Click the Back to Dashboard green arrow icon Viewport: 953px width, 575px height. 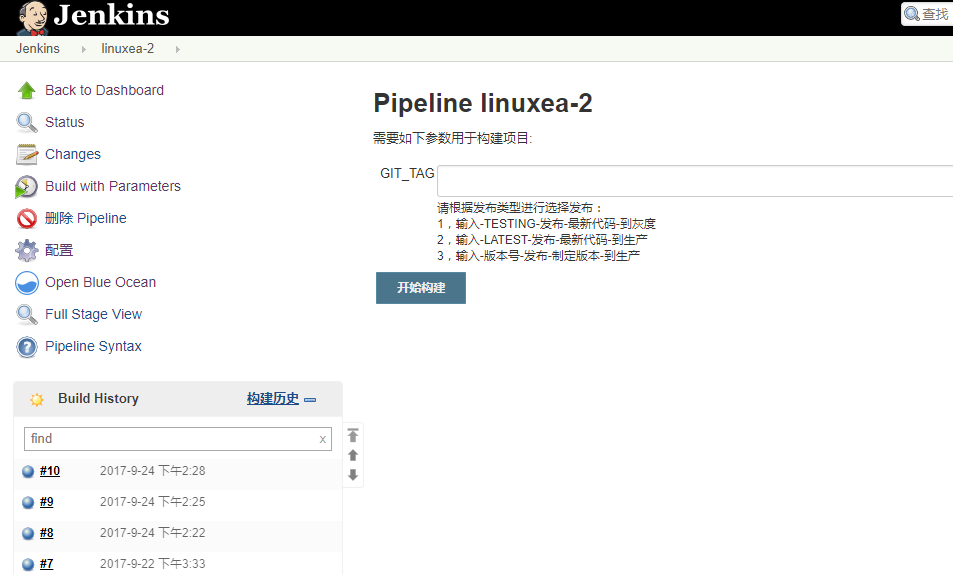click(x=27, y=91)
